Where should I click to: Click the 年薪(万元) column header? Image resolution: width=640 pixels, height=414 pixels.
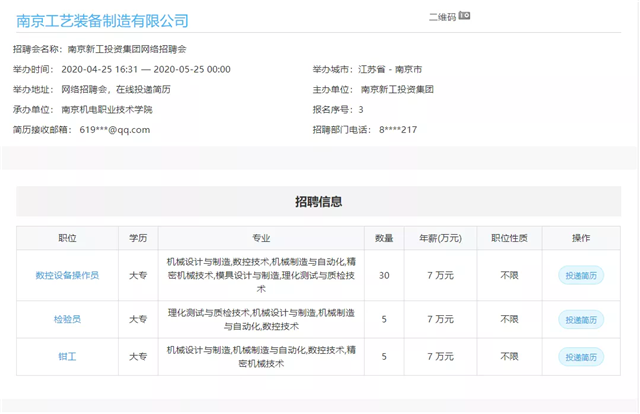coord(440,238)
